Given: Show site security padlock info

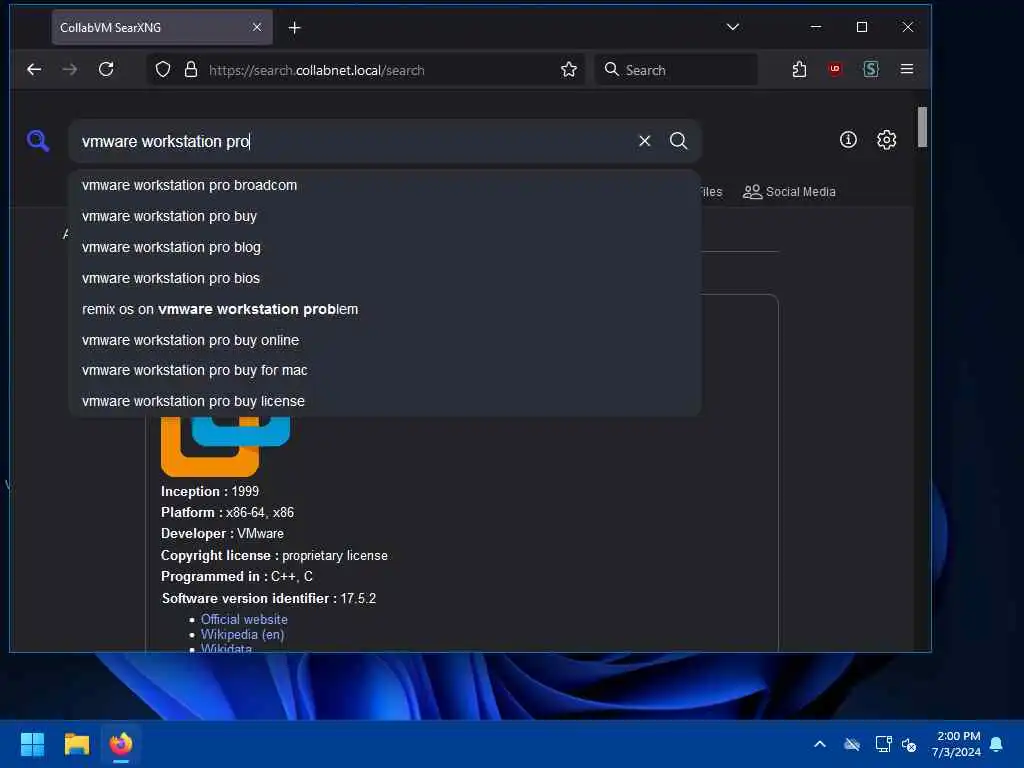Looking at the screenshot, I should 191,69.
